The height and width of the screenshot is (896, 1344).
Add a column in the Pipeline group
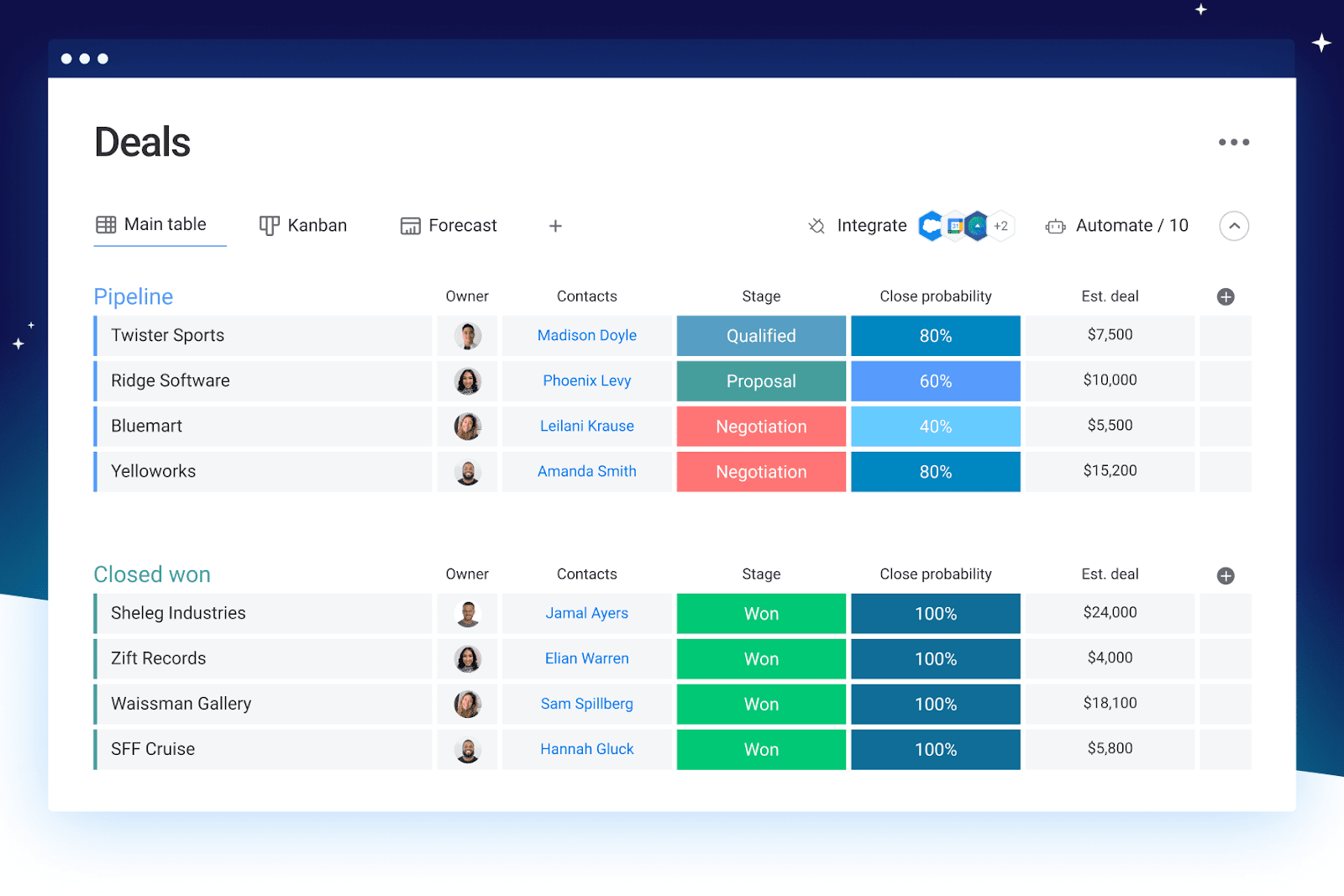coord(1225,296)
